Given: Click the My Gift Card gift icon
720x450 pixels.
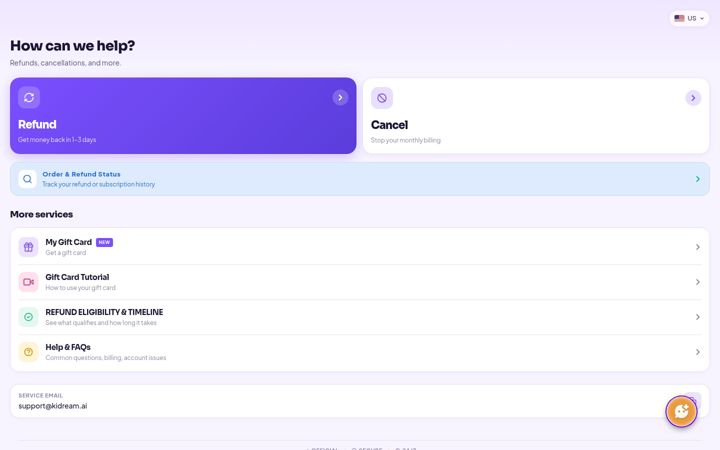Looking at the screenshot, I should 28,247.
